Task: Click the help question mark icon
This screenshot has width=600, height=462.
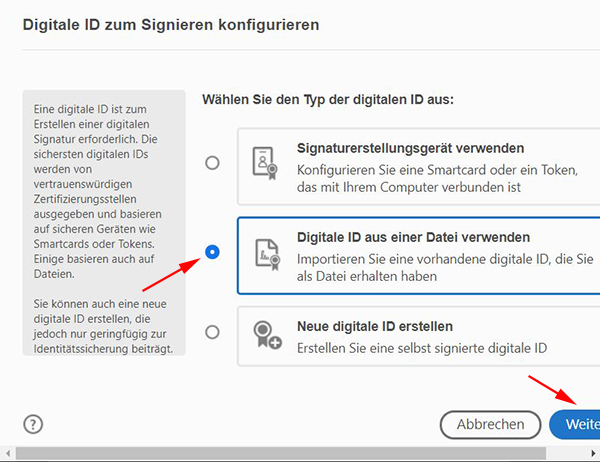Action: tap(32, 423)
